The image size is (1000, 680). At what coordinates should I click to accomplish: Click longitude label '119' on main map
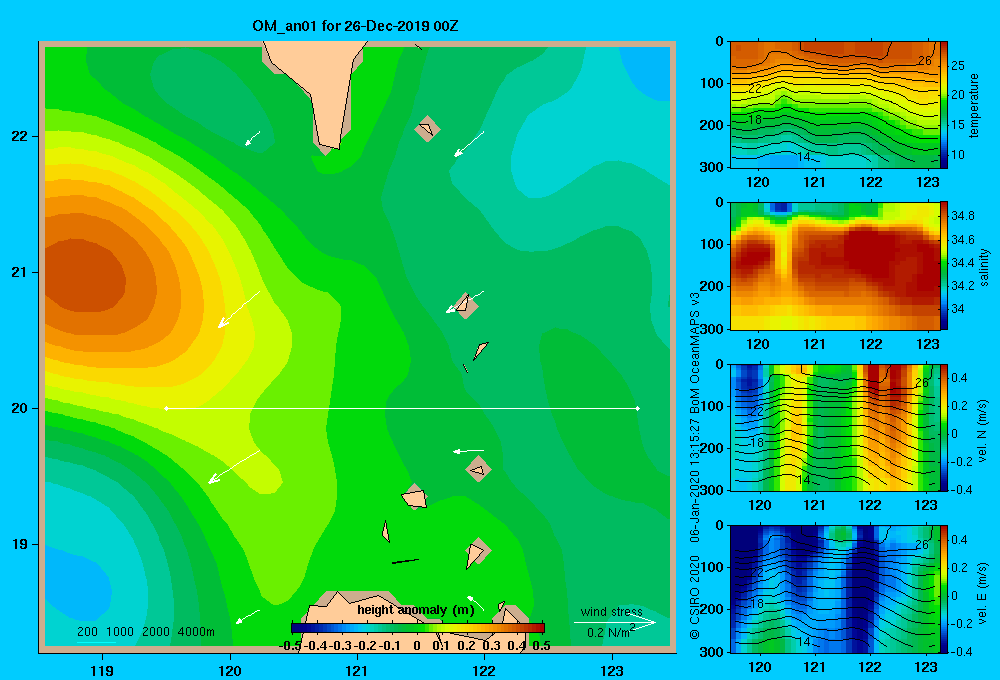coord(103,670)
